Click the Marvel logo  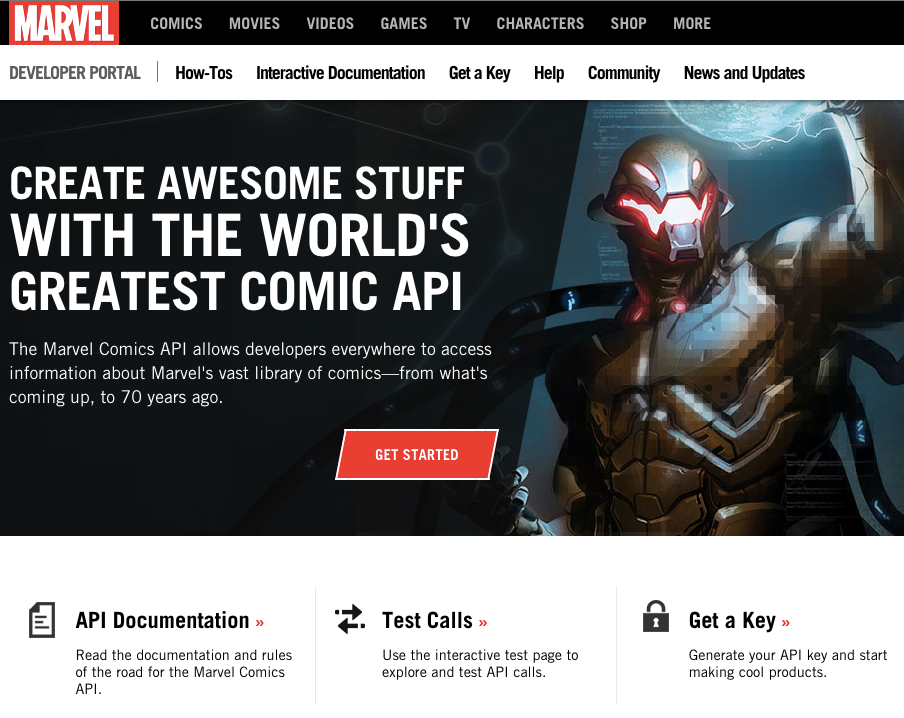(64, 23)
